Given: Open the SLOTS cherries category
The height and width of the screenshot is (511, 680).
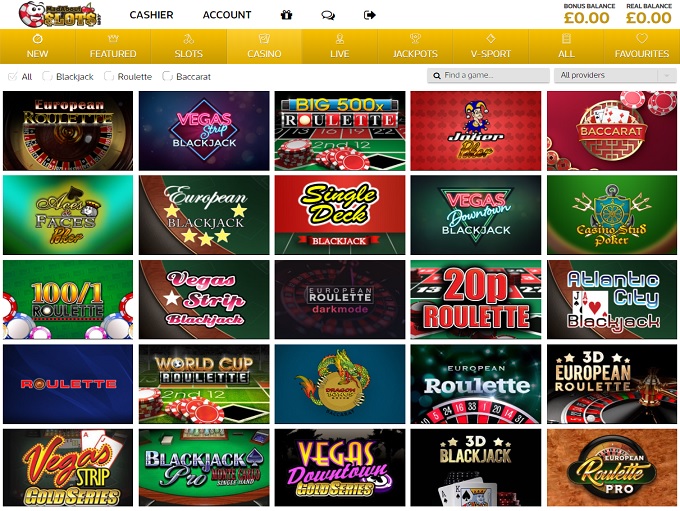Looking at the screenshot, I should coord(189,46).
